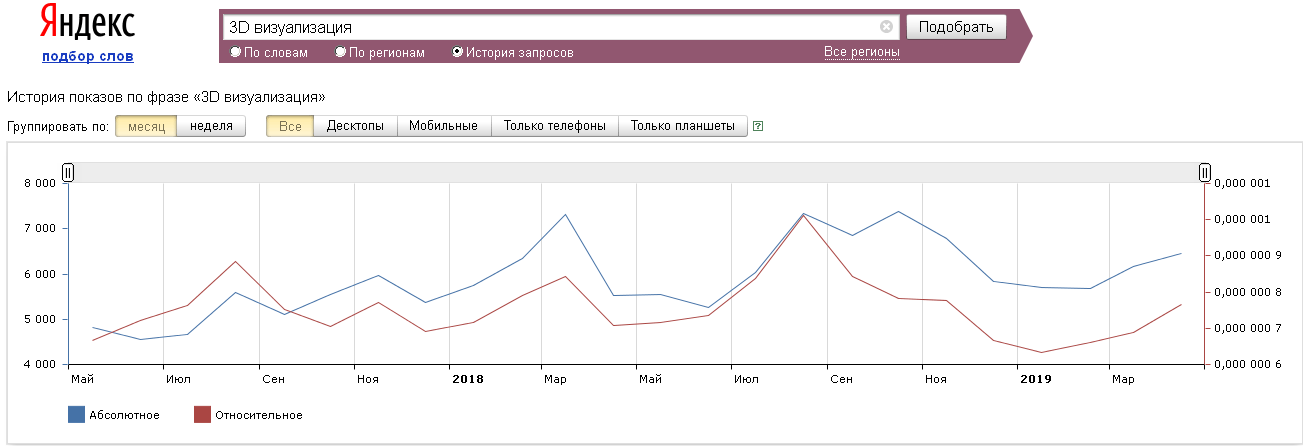Click the blue «Абсолютное» legend swatch
Screen dimensions: 1303x446
pos(76,414)
